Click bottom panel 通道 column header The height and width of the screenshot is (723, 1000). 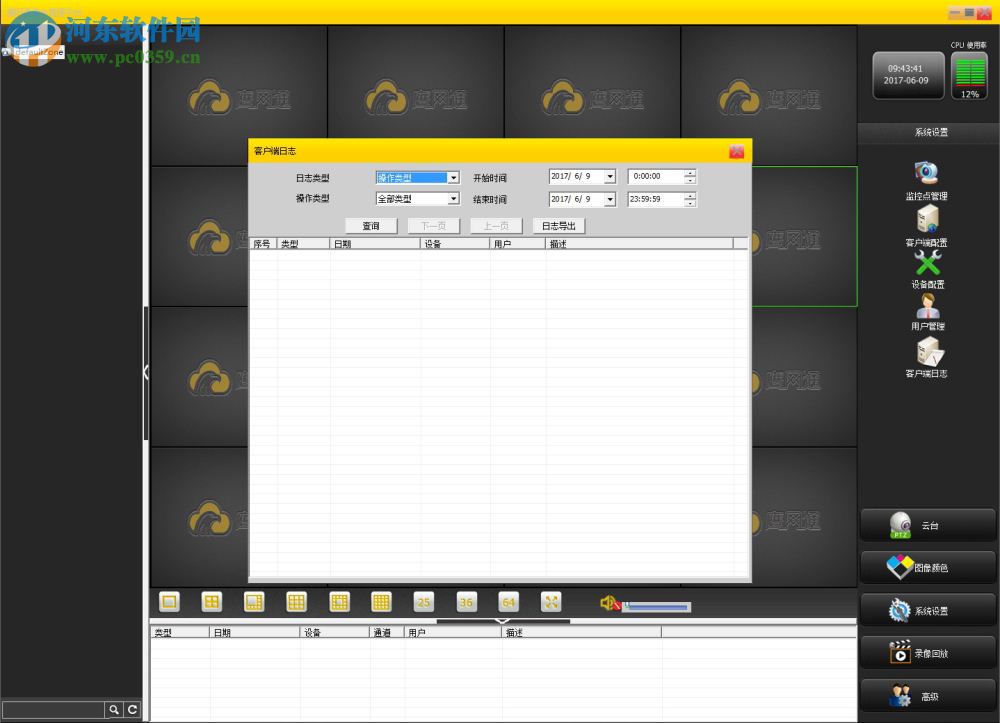tap(387, 632)
